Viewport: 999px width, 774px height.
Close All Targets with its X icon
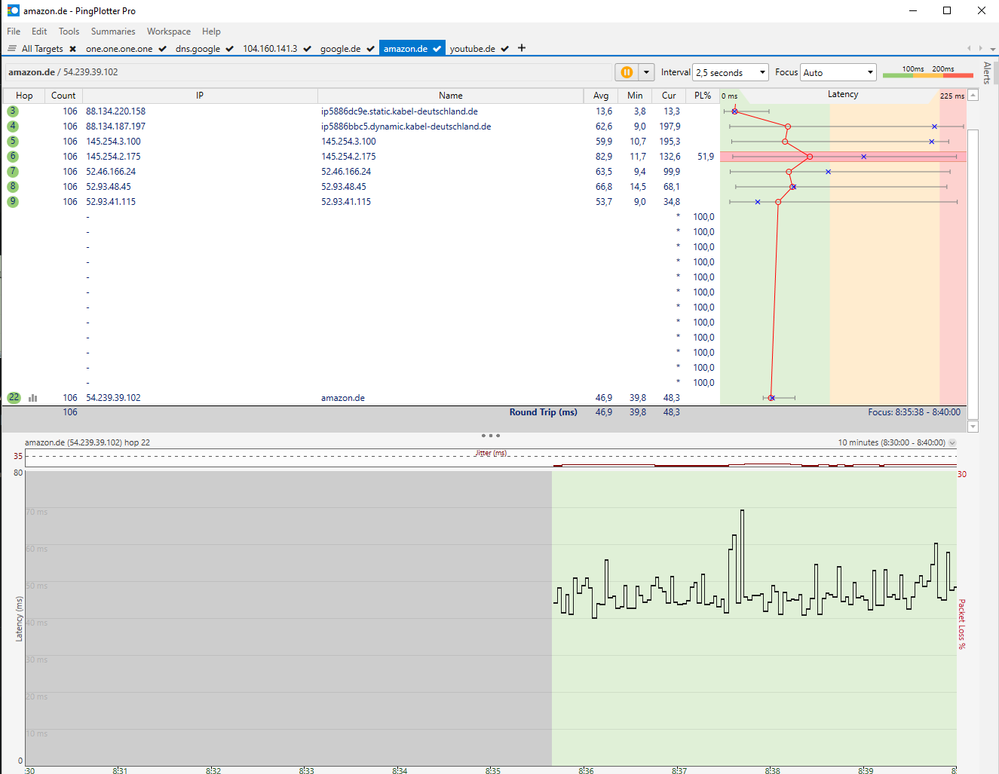coord(73,48)
